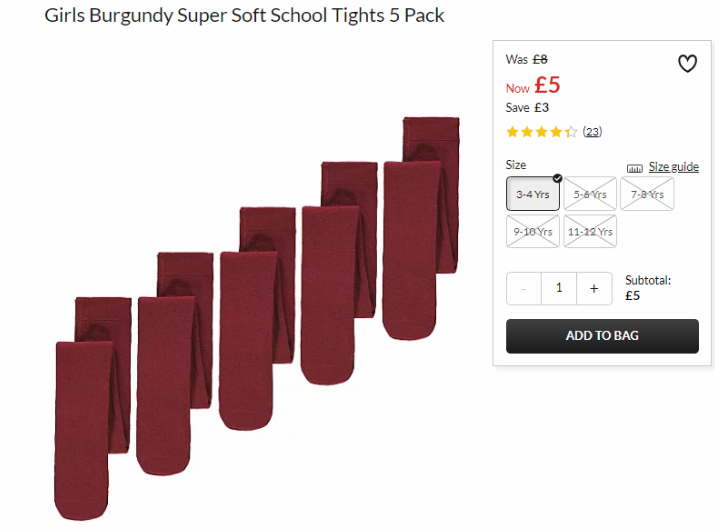Click the burgundy tights product image
Viewport: 715px width, 532px height.
257,318
